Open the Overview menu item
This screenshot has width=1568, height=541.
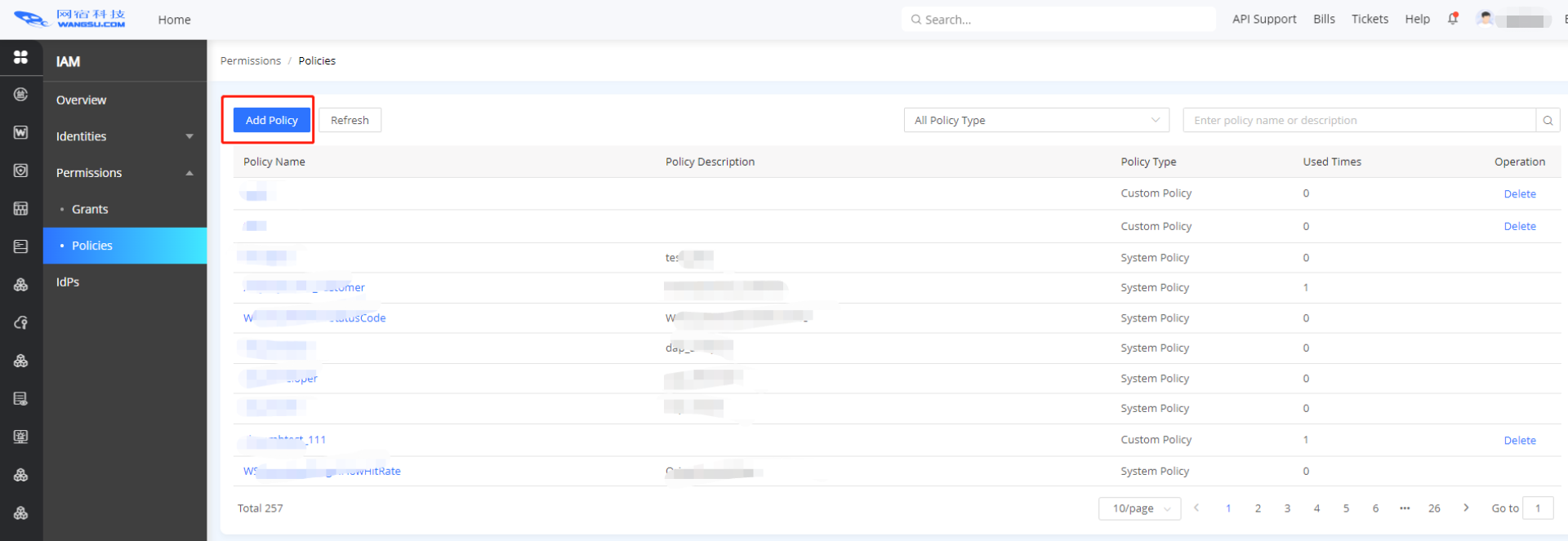coord(82,100)
